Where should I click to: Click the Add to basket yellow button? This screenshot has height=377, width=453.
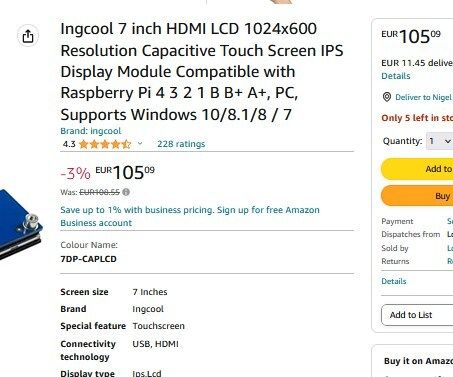click(x=417, y=169)
